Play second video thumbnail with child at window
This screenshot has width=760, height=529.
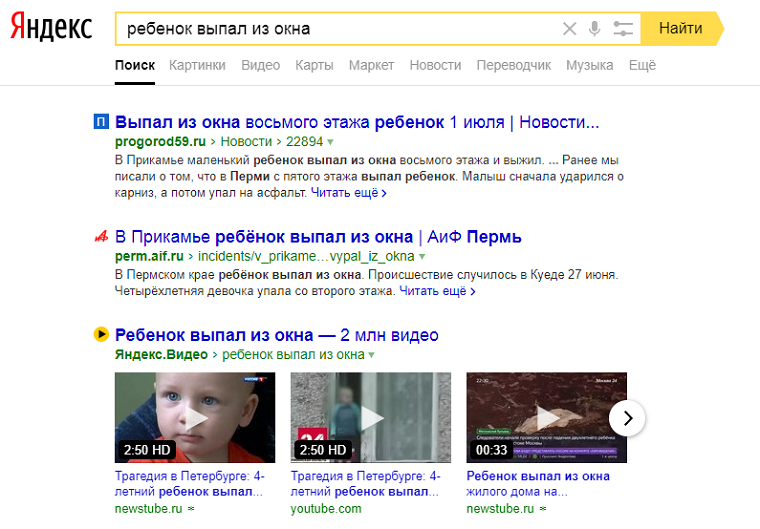tap(371, 417)
